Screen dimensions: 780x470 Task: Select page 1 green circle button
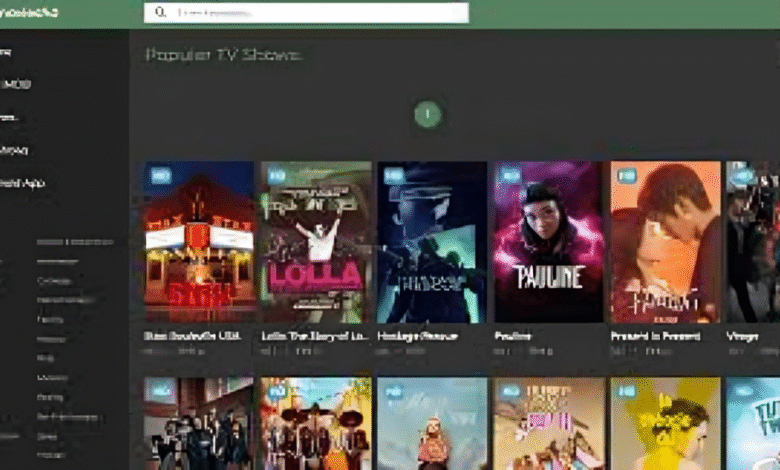(x=427, y=114)
